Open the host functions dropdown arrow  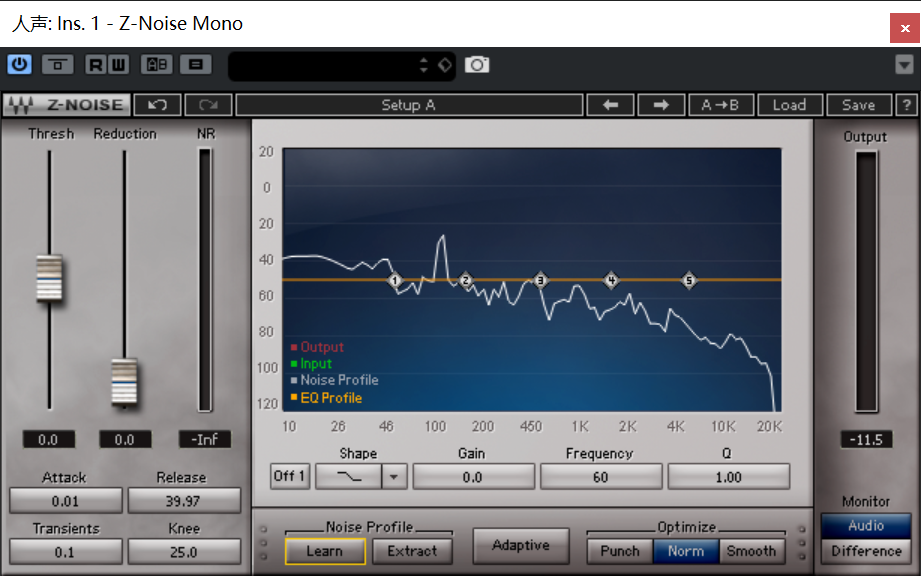[904, 65]
